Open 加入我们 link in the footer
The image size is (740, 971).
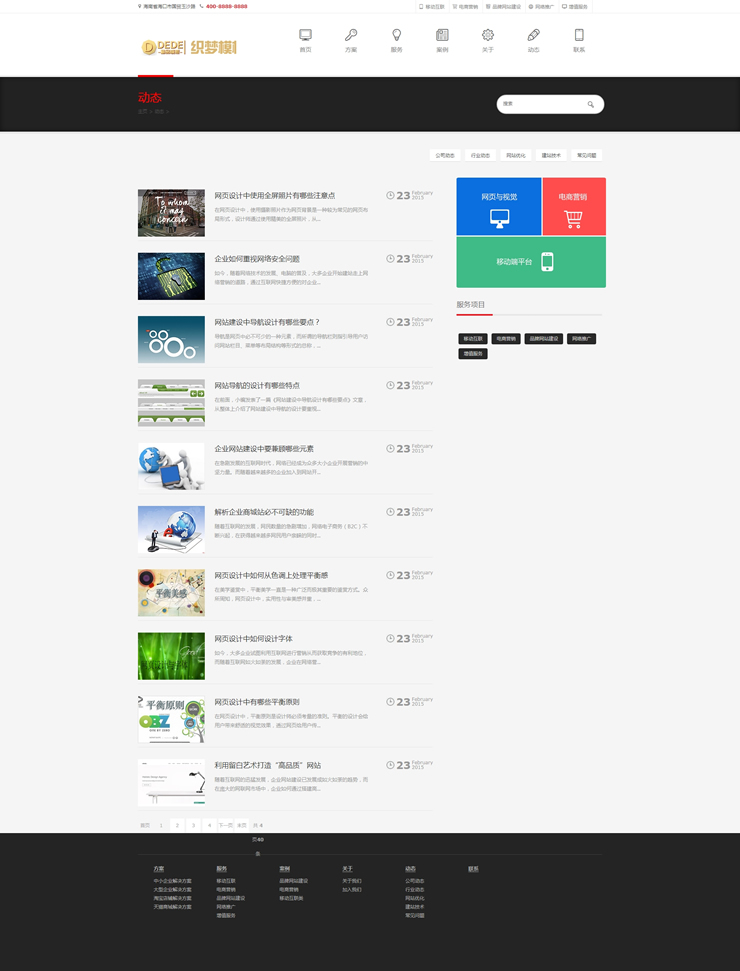tap(352, 889)
